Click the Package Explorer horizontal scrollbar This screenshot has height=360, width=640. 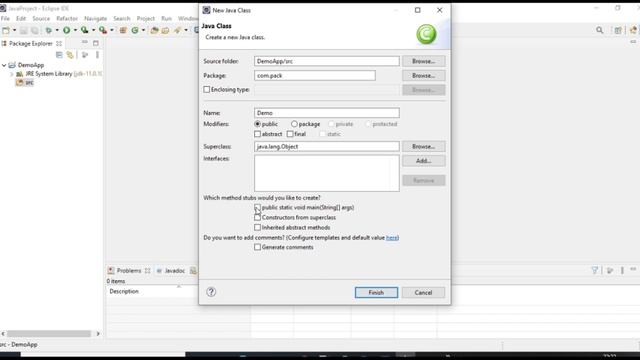click(x=49, y=333)
